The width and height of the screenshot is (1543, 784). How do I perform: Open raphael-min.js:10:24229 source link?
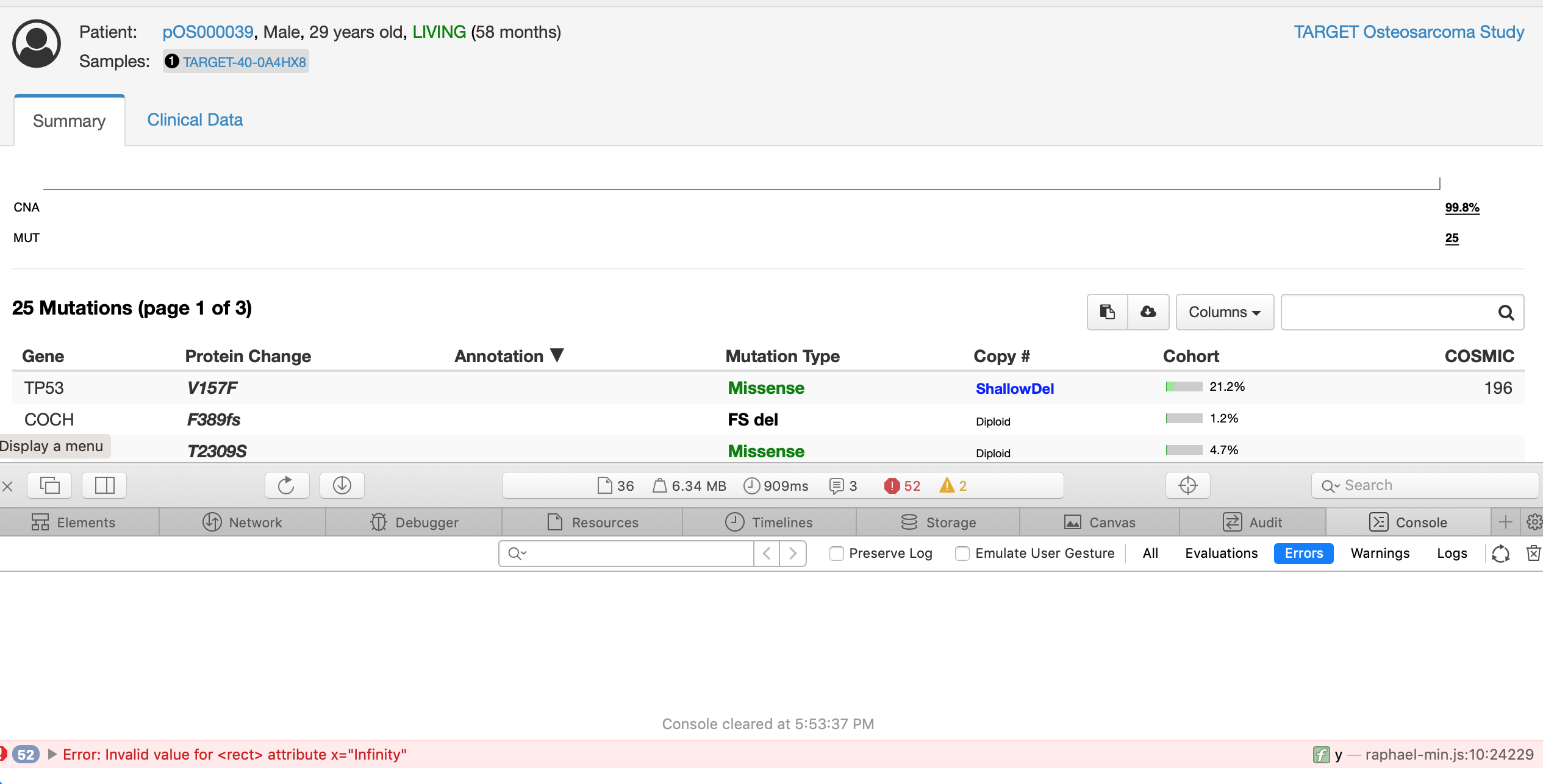(x=1449, y=755)
